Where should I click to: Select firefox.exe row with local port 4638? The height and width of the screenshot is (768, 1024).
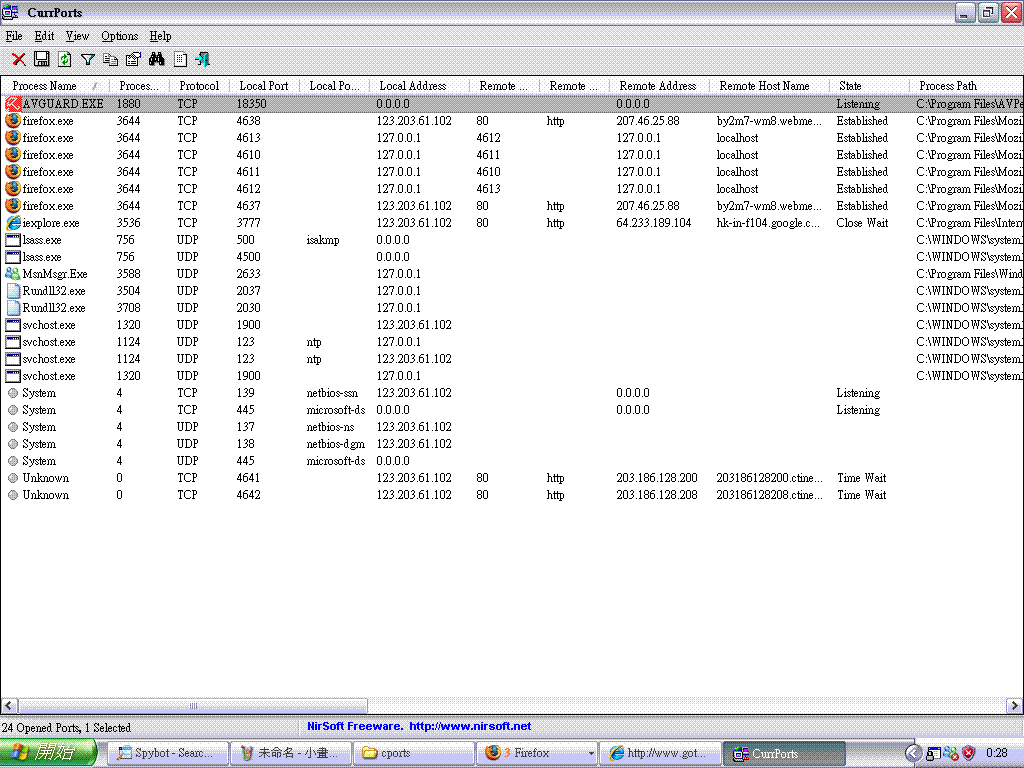[512, 121]
